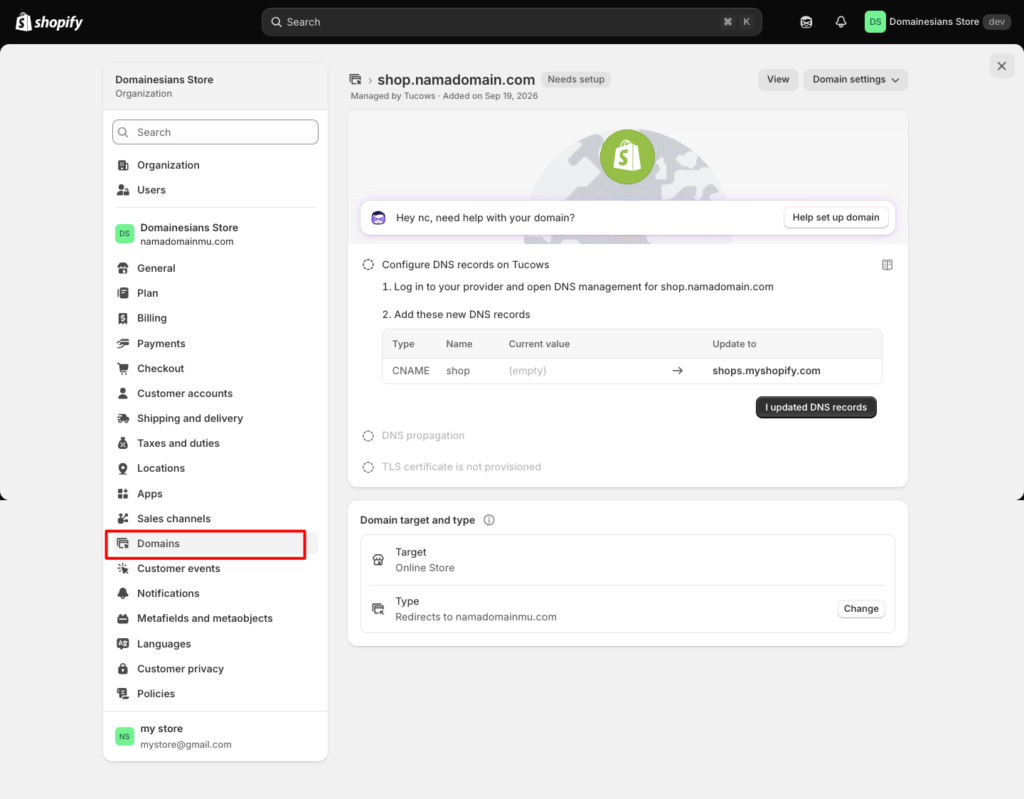This screenshot has width=1024, height=799.
Task: Open the Sidekick assistant icon in top bar
Action: pos(806,22)
